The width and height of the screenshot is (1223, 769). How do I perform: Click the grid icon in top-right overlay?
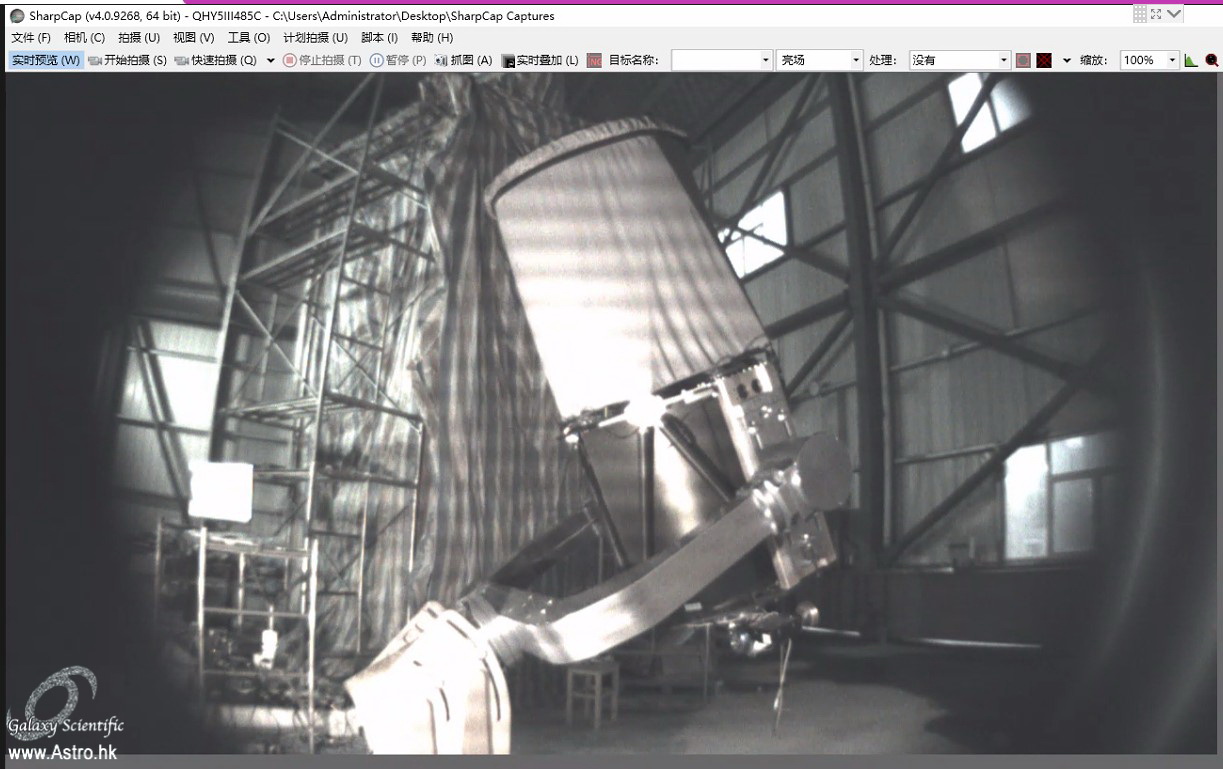point(1140,14)
